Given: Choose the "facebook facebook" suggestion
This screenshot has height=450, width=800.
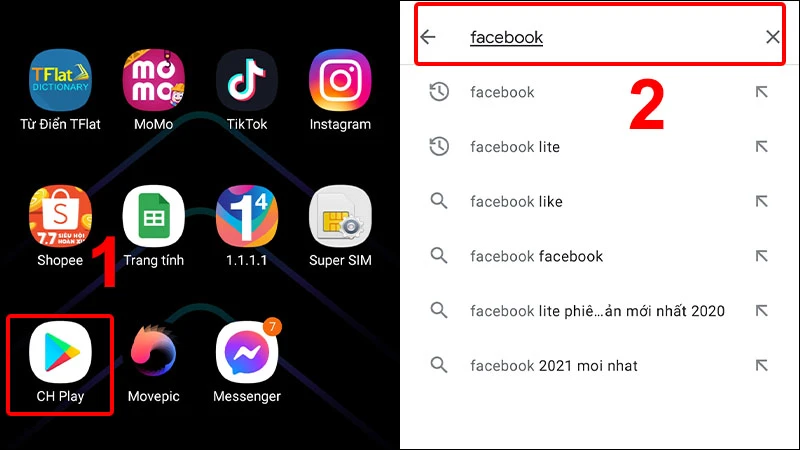Looking at the screenshot, I should click(x=600, y=256).
